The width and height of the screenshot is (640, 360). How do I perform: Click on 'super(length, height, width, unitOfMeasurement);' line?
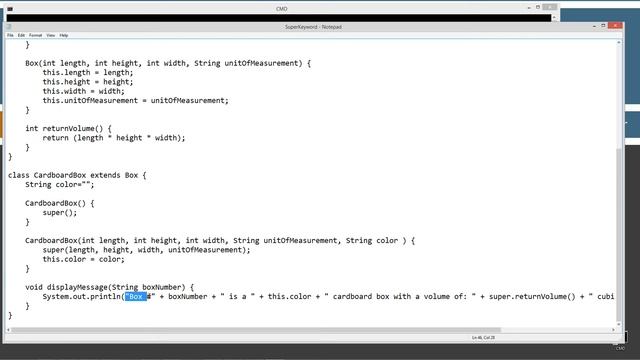(147, 250)
